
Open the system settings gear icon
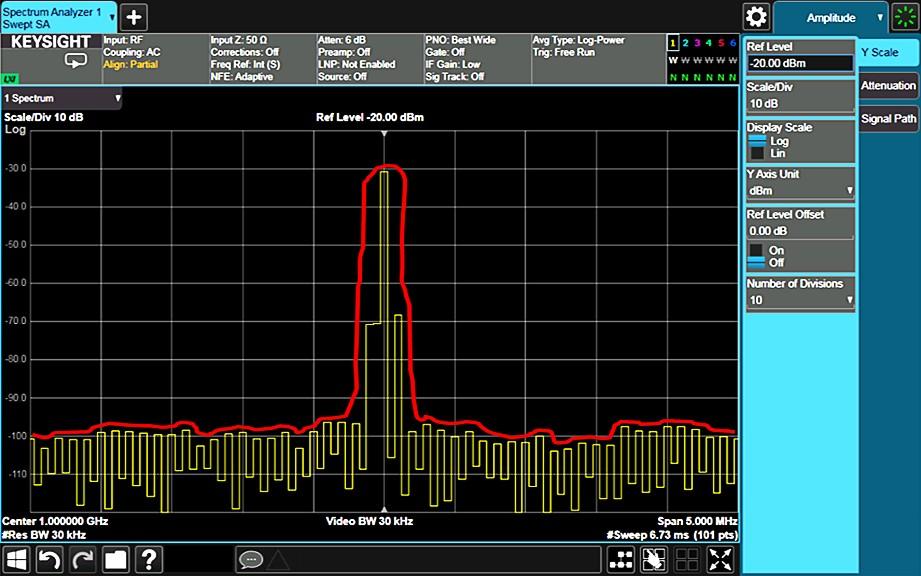tap(756, 16)
